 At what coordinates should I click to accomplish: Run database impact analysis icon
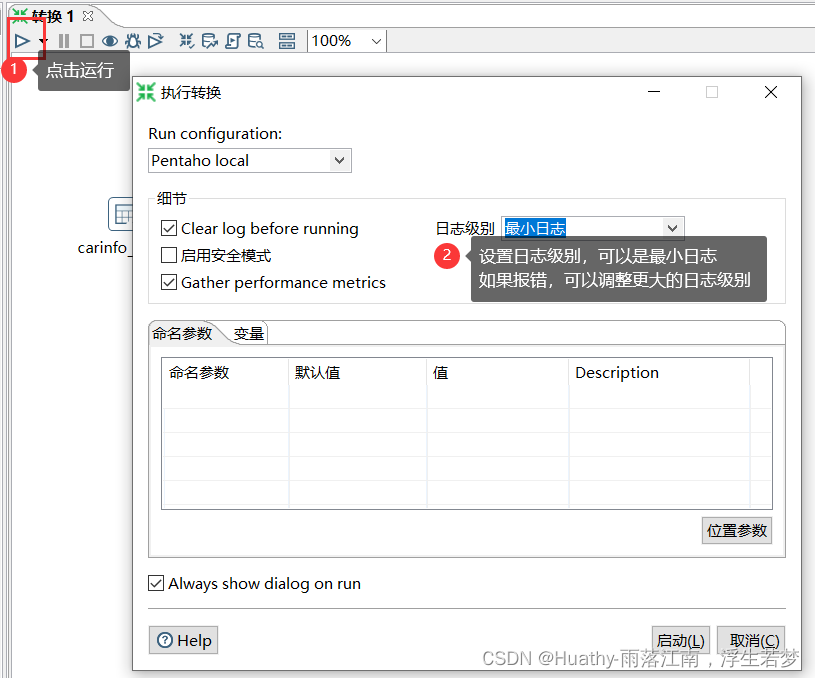(210, 41)
